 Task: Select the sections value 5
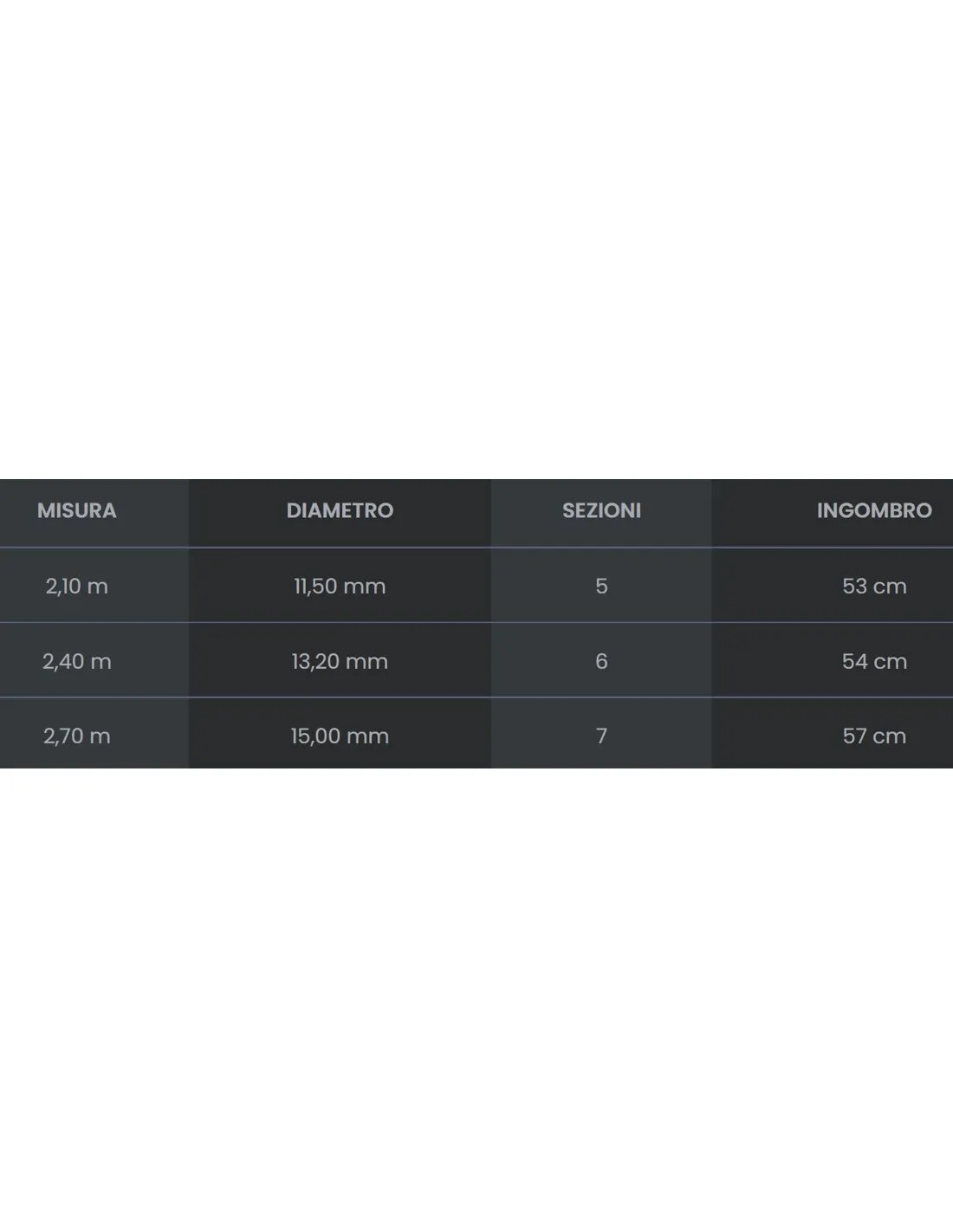point(601,586)
